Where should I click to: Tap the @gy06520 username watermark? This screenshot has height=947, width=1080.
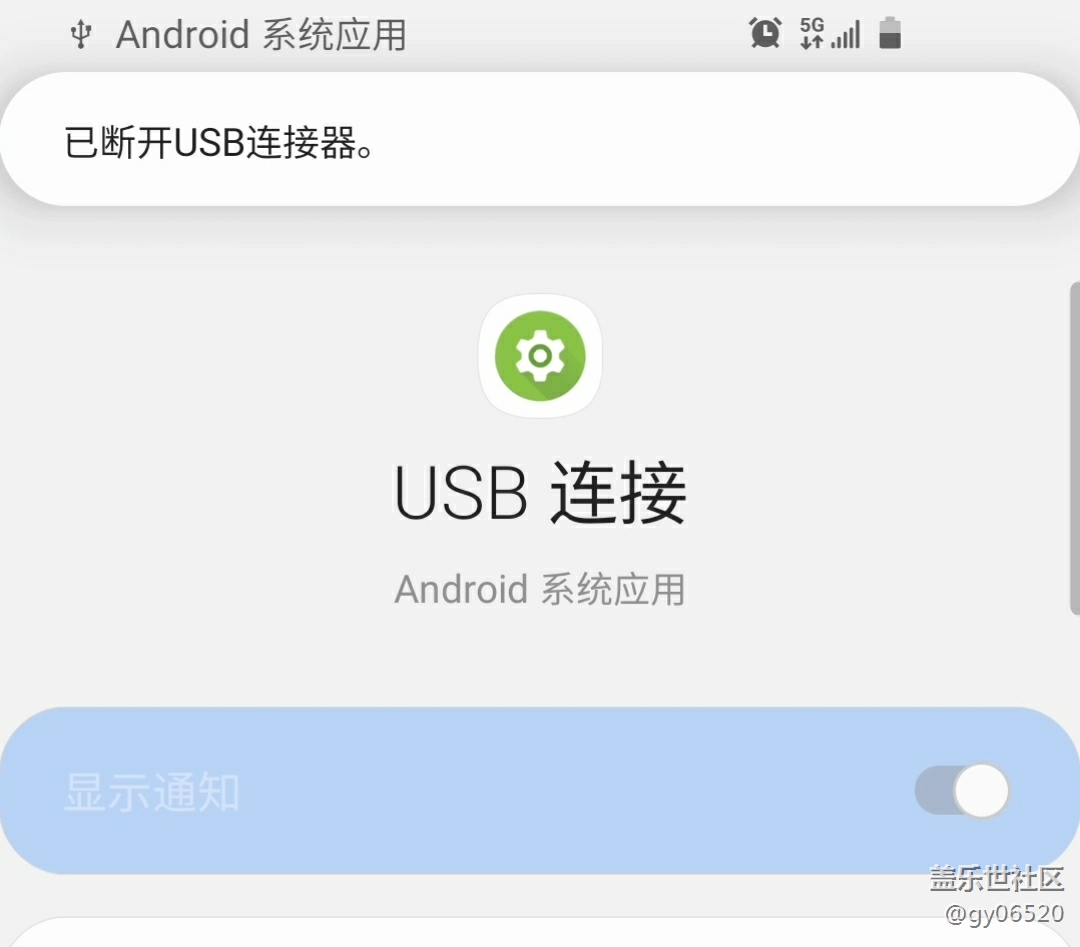[1004, 913]
